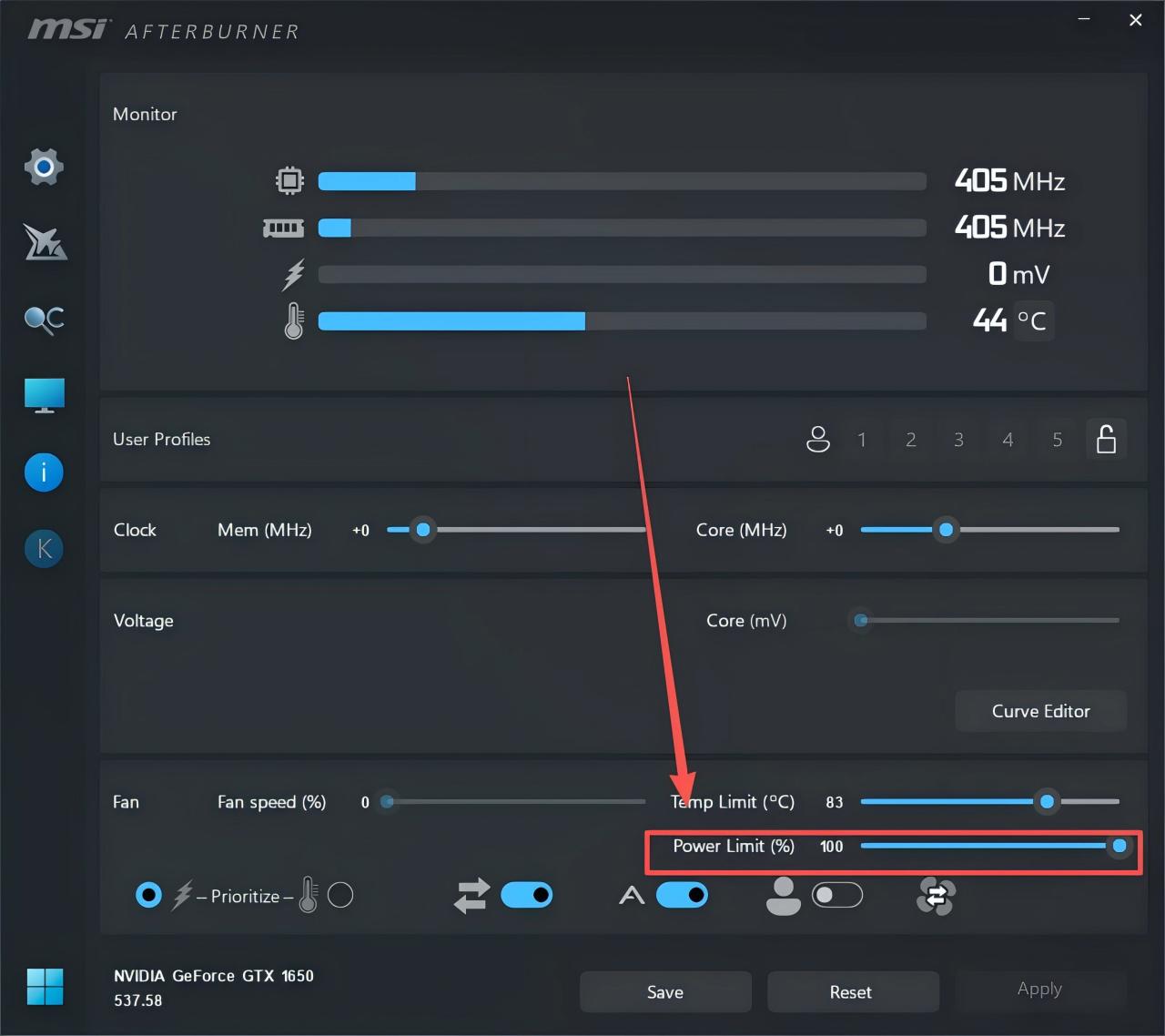Click the lightning icon left of Prioritize
This screenshot has width=1165, height=1036.
coord(182,896)
